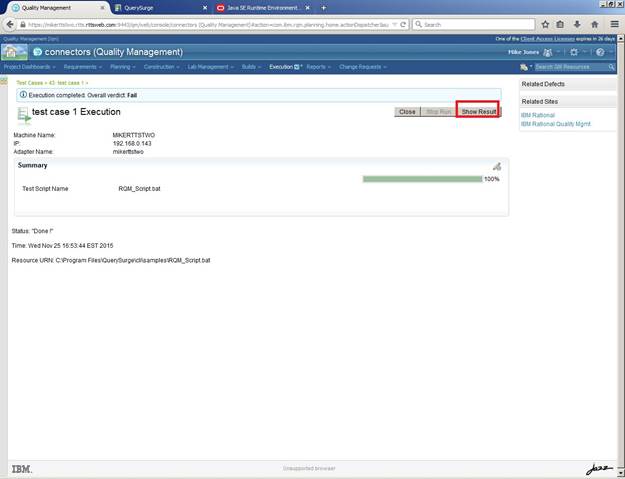Click the site security padlock icon

(x=23, y=25)
